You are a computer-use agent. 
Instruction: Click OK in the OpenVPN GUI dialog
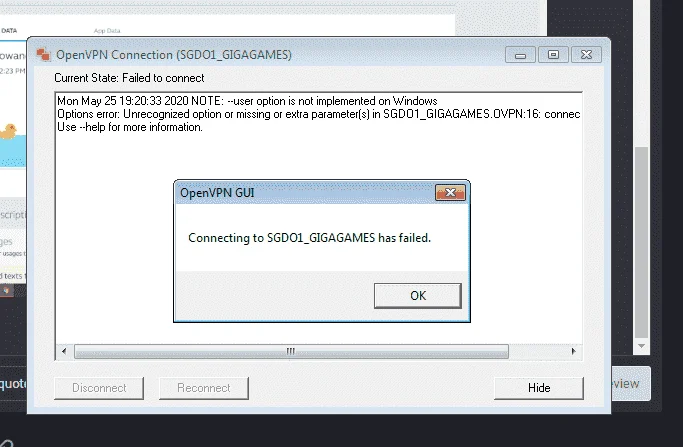click(x=417, y=296)
